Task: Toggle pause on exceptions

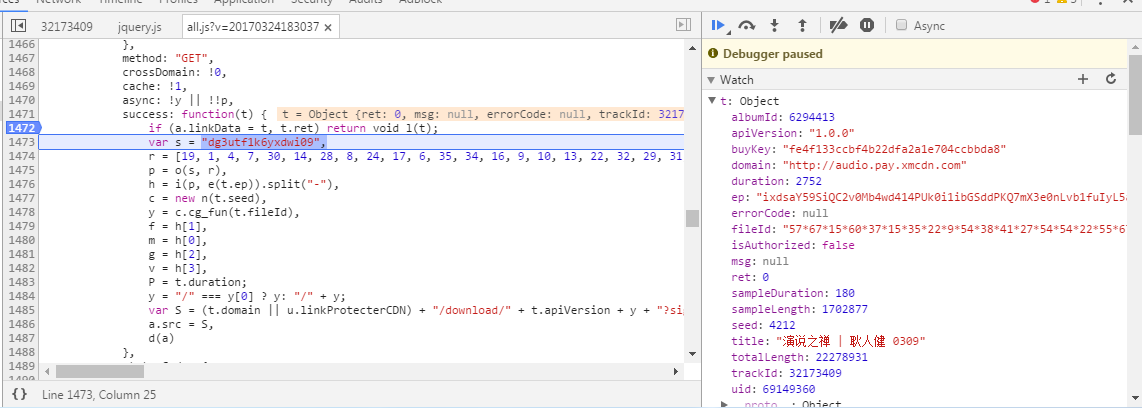Action: tap(867, 26)
